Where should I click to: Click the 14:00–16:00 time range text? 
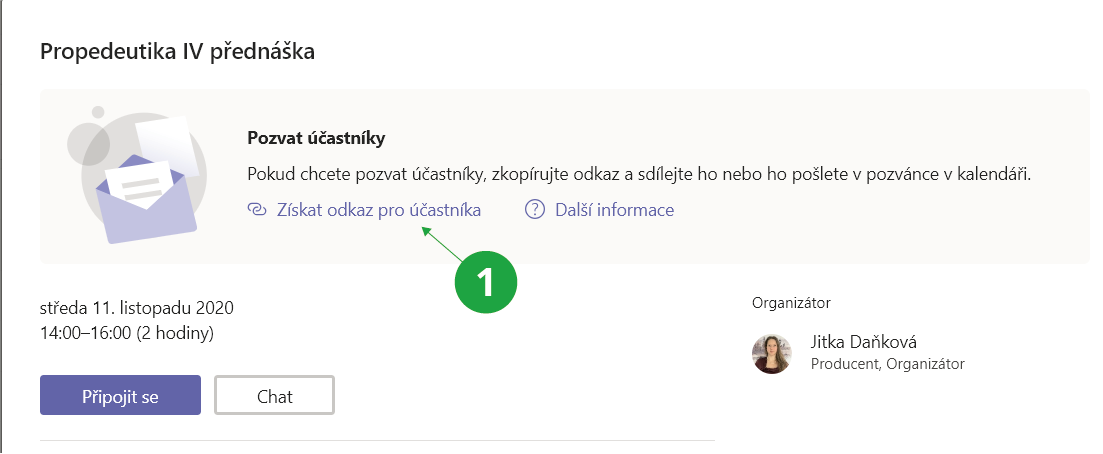[x=84, y=332]
